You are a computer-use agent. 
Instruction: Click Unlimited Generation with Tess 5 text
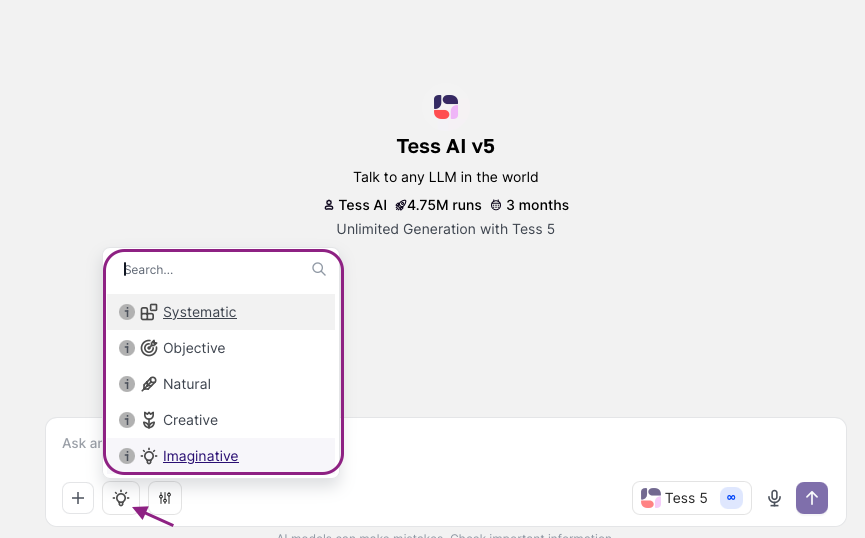tap(446, 229)
